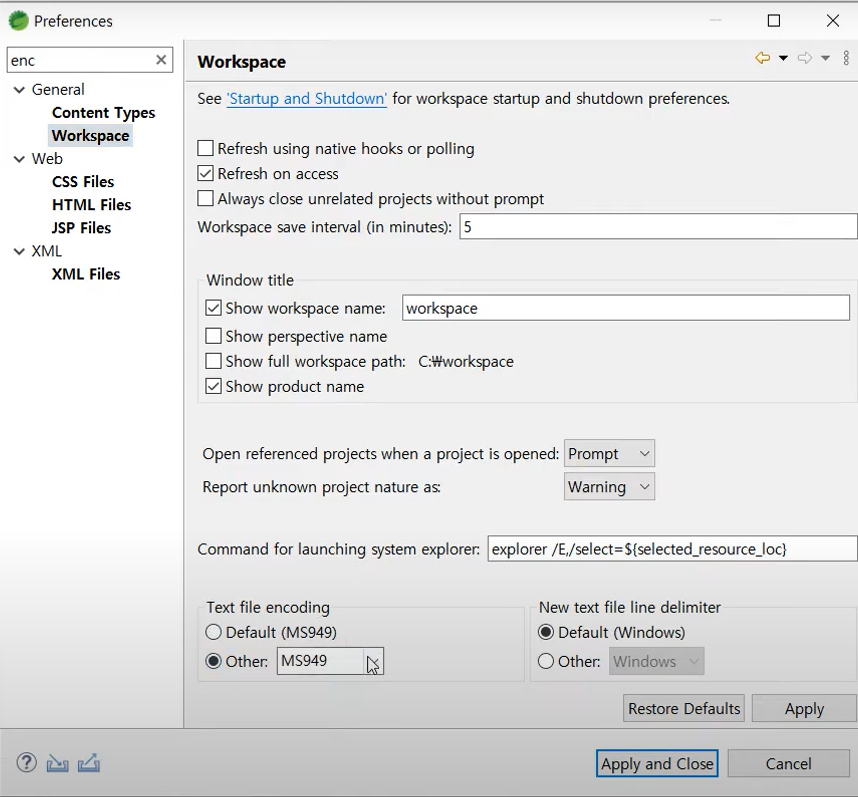Open the Prompt dropdown for referenced projects

tap(609, 453)
